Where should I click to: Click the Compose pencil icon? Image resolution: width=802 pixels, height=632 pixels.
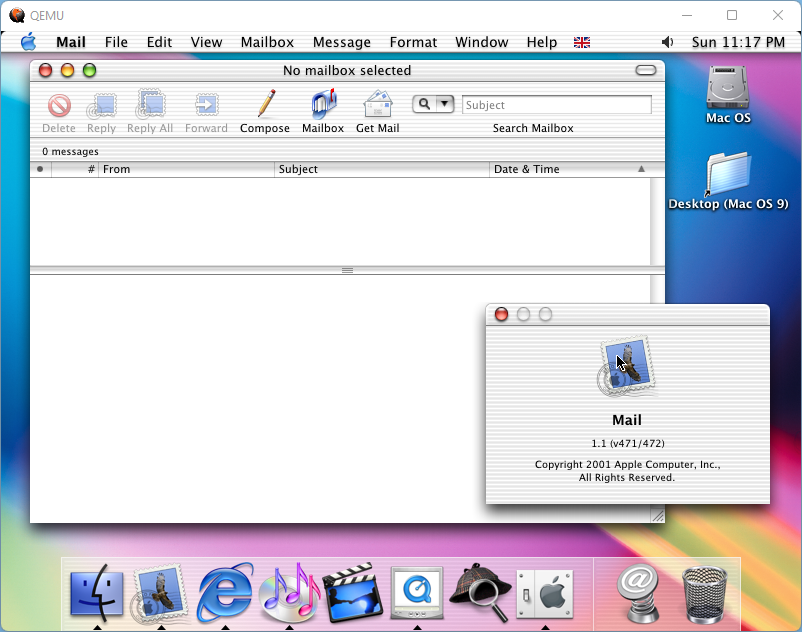tap(265, 105)
